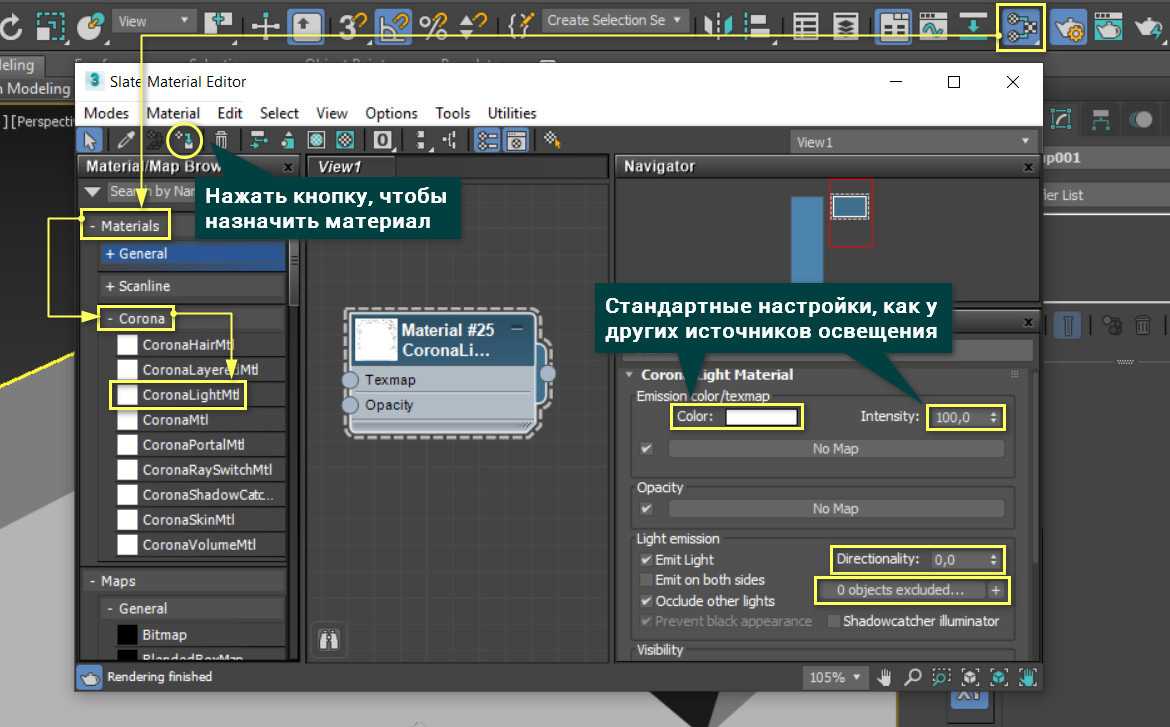Open the Modes menu
1170x727 pixels.
[x=106, y=113]
